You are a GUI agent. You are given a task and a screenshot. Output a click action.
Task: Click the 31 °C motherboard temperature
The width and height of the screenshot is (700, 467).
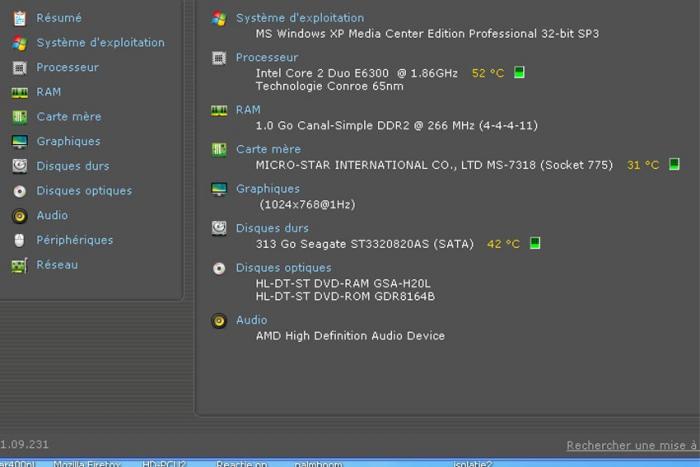(x=643, y=165)
